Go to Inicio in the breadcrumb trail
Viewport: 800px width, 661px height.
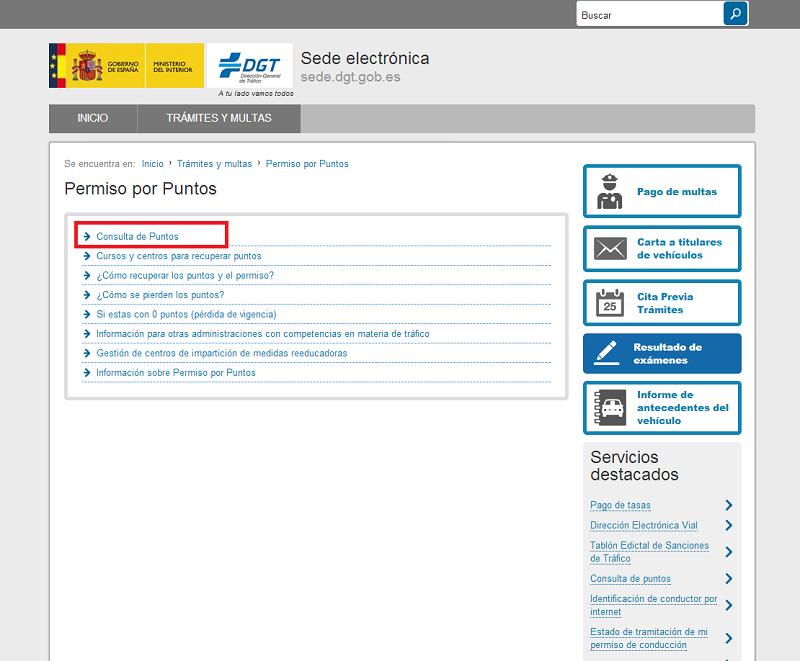(x=152, y=163)
